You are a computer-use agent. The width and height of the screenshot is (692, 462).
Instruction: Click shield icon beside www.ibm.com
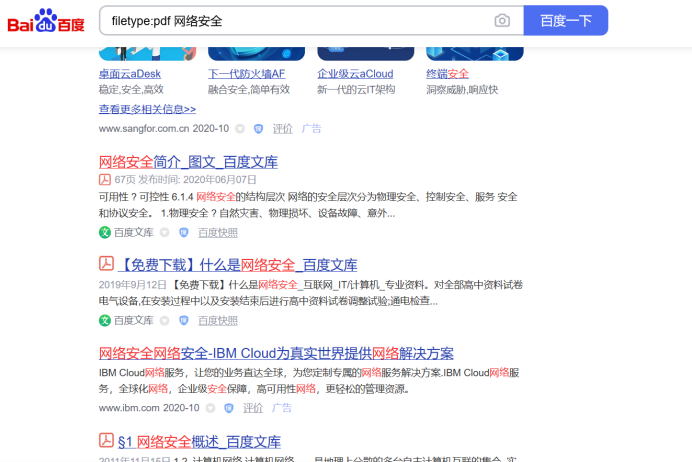[229, 408]
